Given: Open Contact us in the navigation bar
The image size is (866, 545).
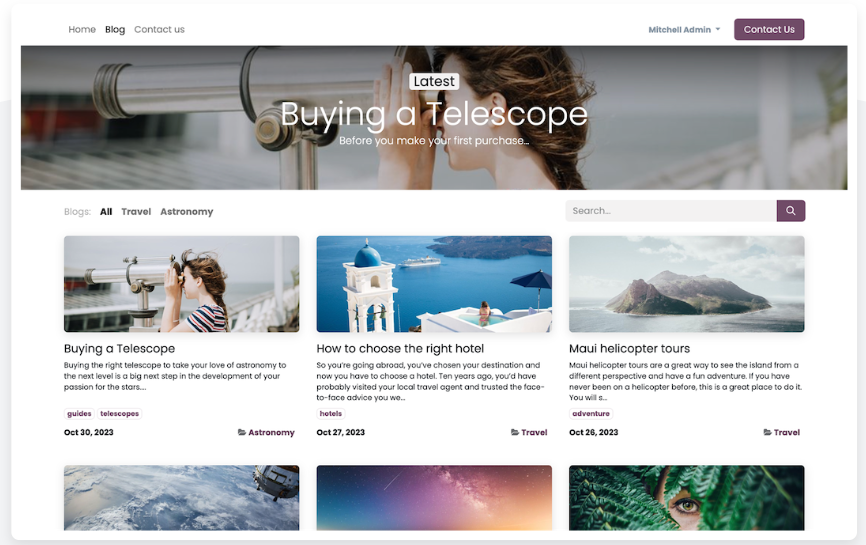Looking at the screenshot, I should (159, 29).
